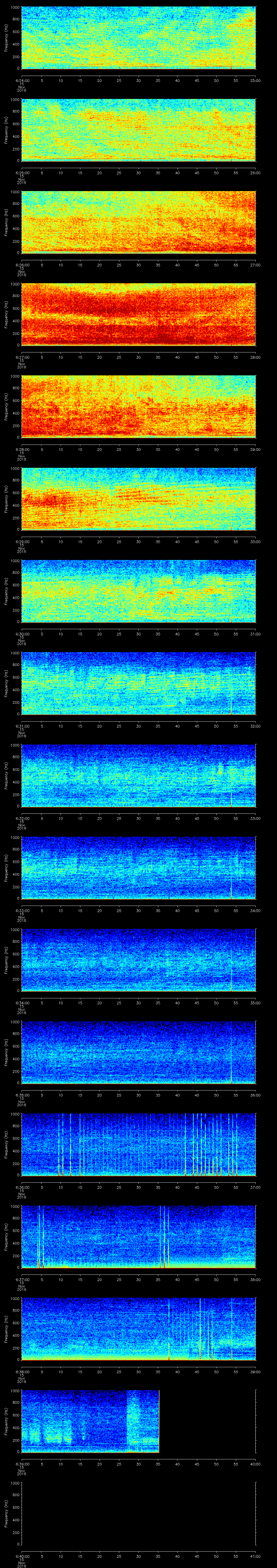Select the partial spectrogram starting at 6:39:00
This screenshot has width=277, height=1568.
tap(90, 1421)
